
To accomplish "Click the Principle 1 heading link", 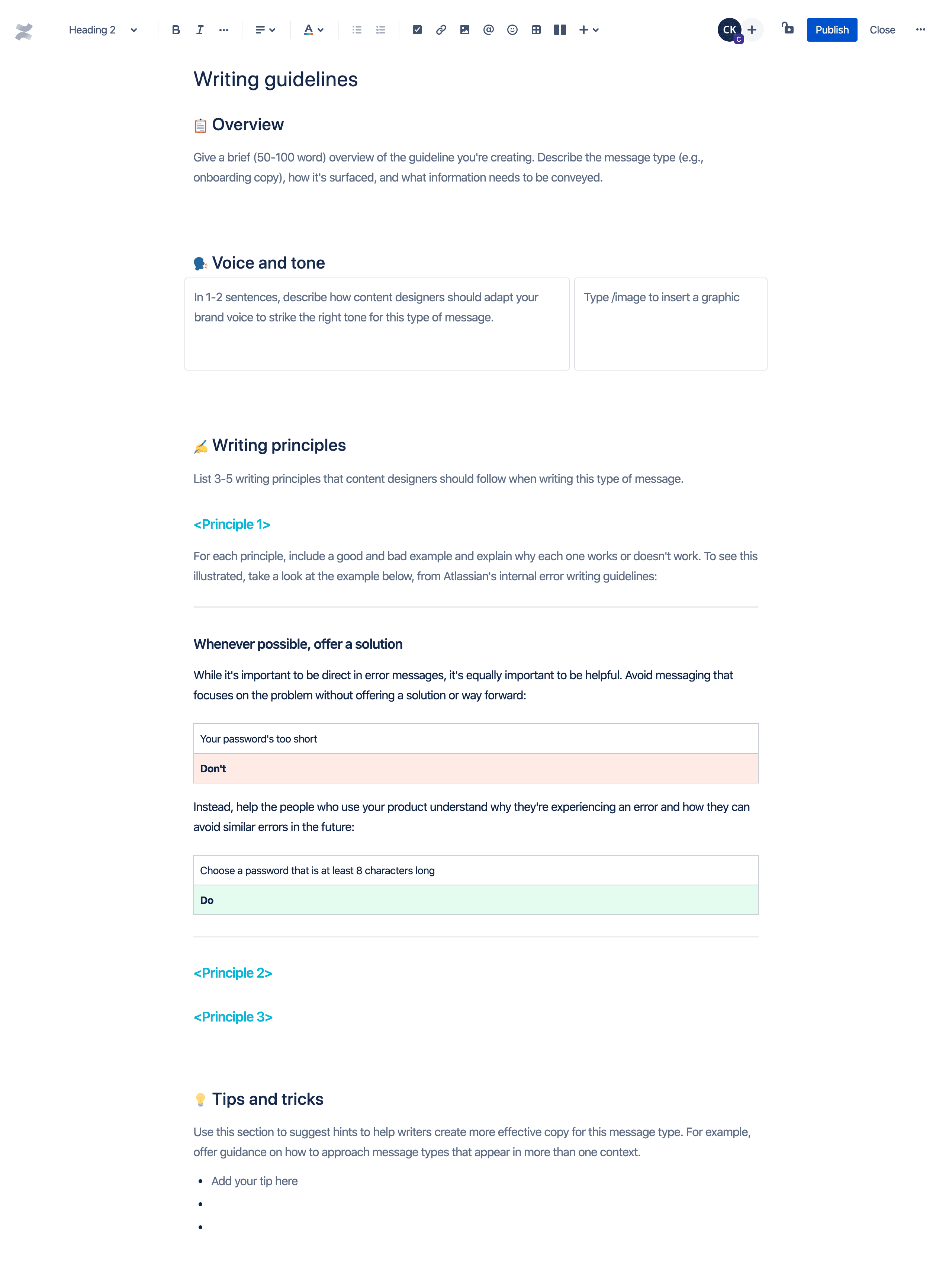I will [x=232, y=524].
